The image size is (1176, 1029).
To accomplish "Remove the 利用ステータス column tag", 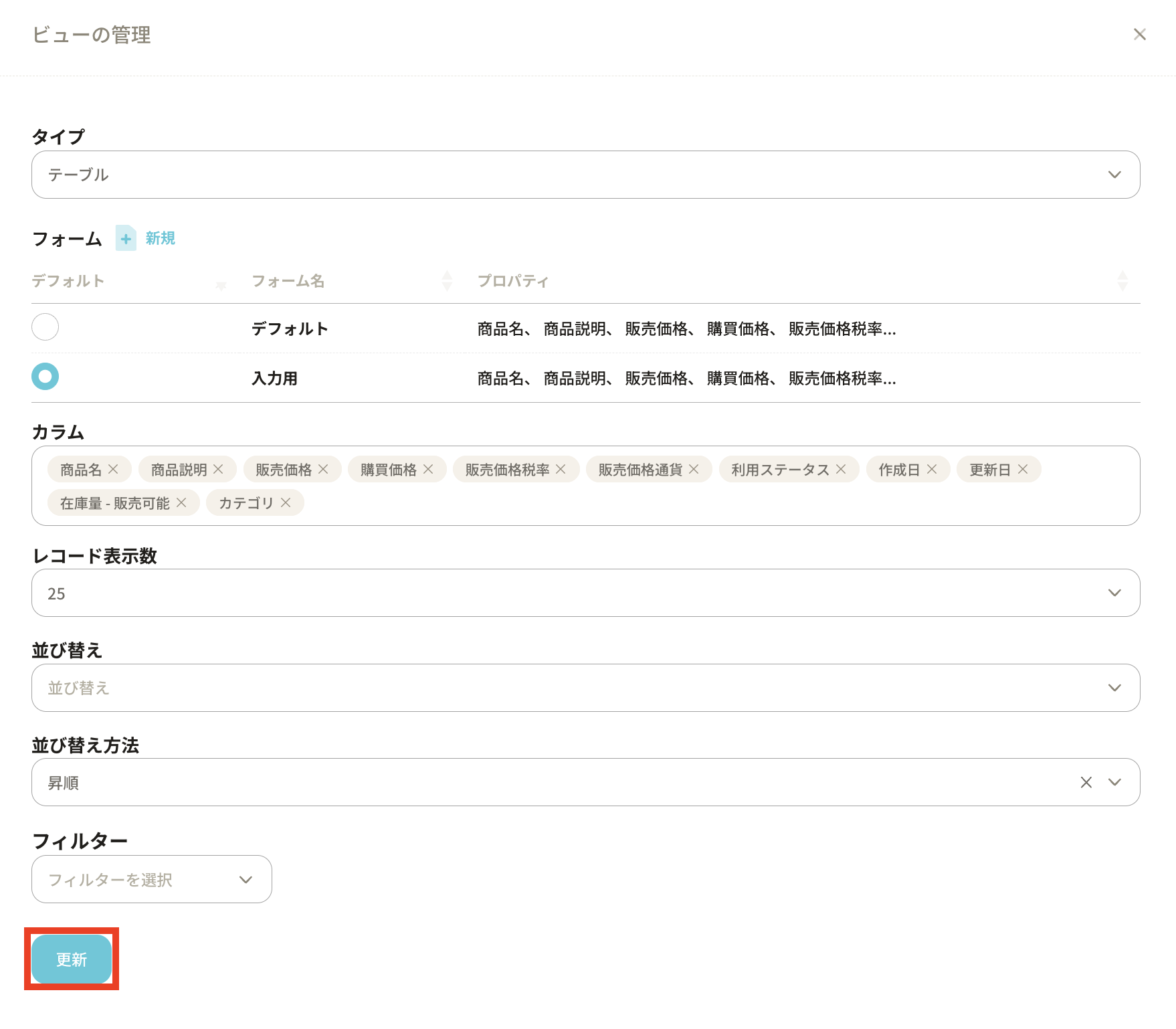I will tap(841, 470).
